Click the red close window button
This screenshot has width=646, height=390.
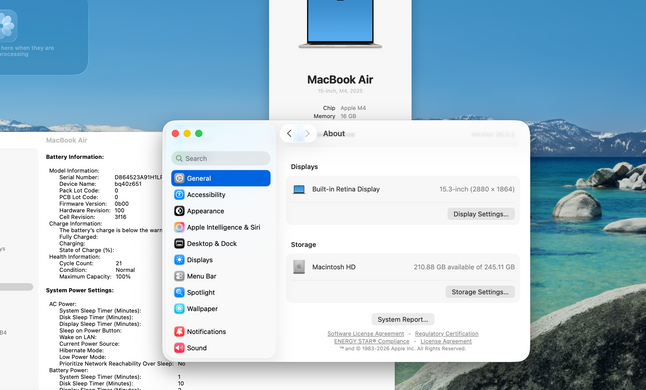pos(175,133)
